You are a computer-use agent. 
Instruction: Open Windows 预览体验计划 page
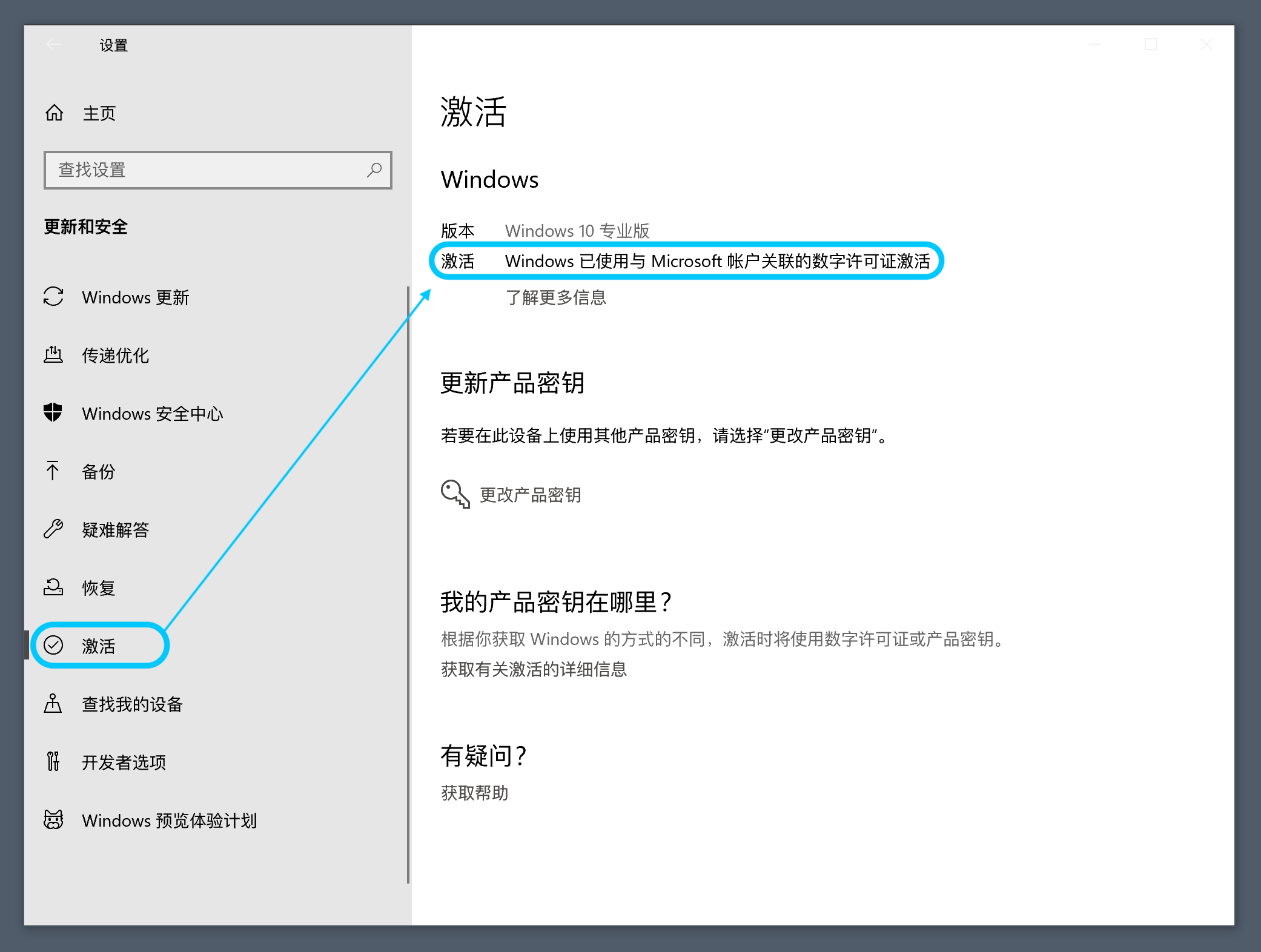point(170,821)
